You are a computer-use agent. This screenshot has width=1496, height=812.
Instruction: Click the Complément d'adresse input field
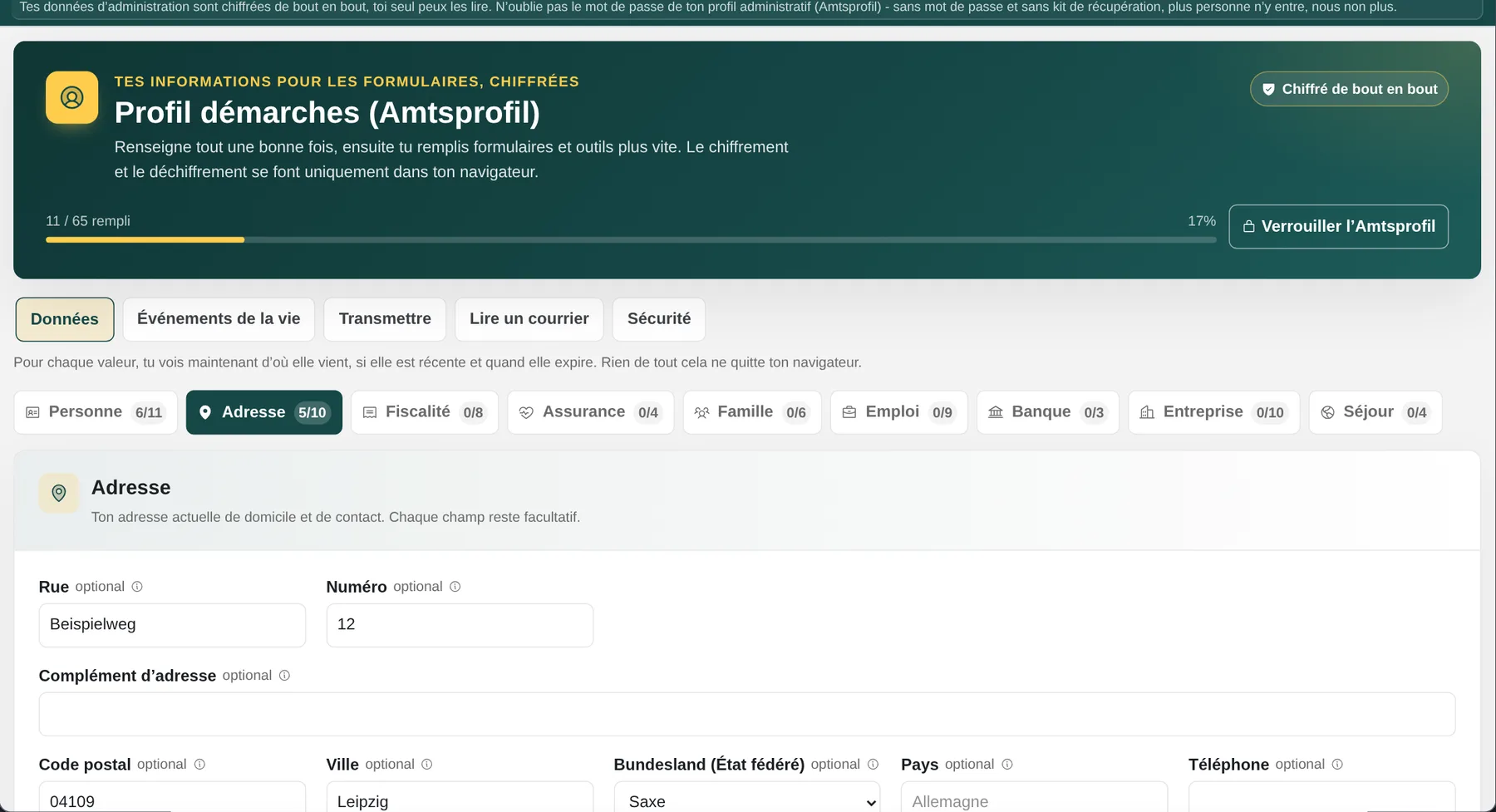pyautogui.click(x=747, y=714)
